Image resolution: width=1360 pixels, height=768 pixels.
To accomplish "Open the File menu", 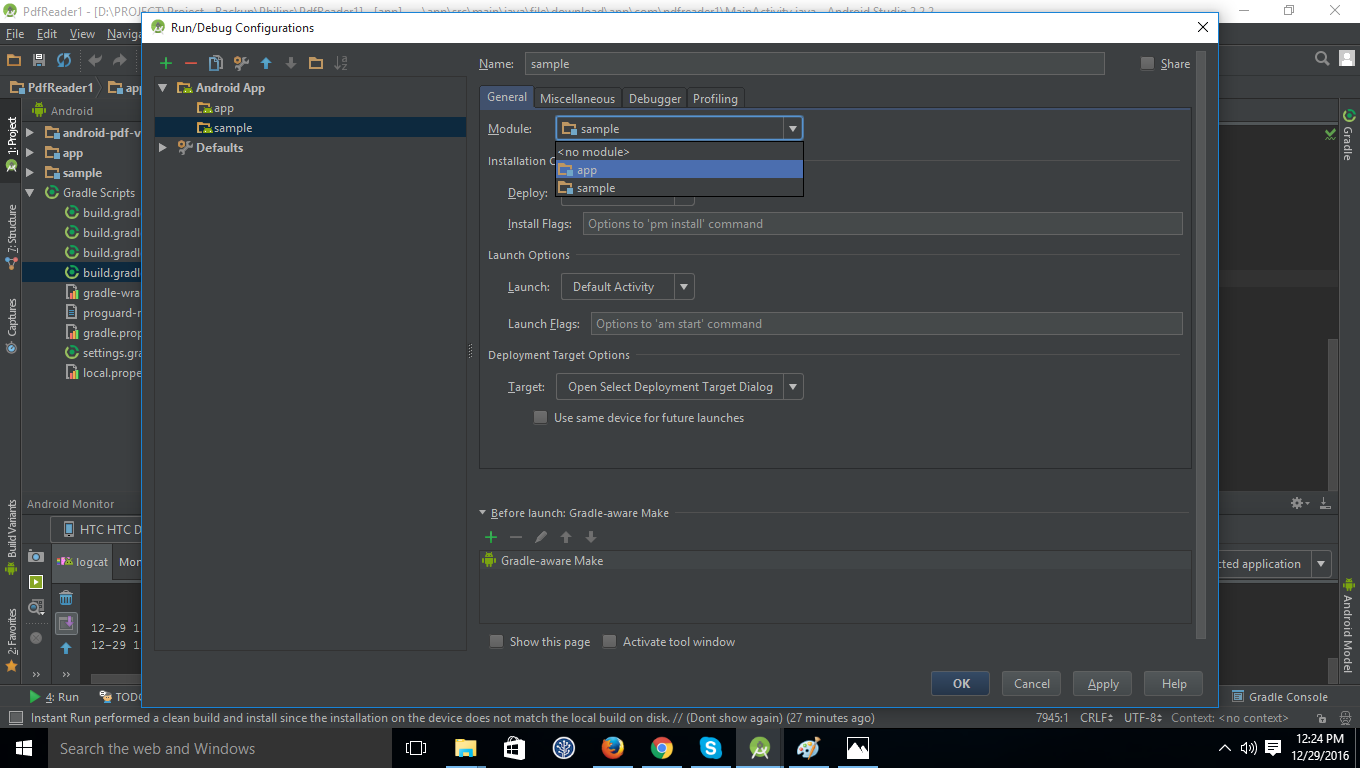I will [x=14, y=34].
